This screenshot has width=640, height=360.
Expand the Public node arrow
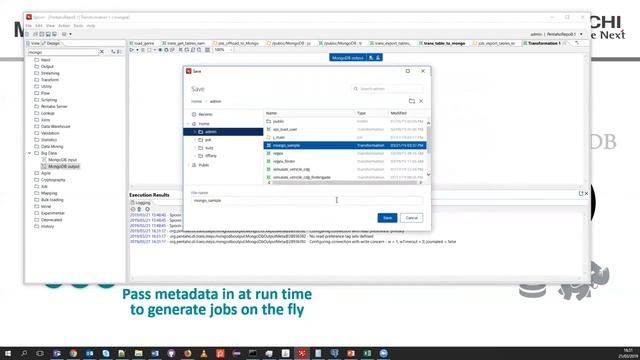(188, 165)
